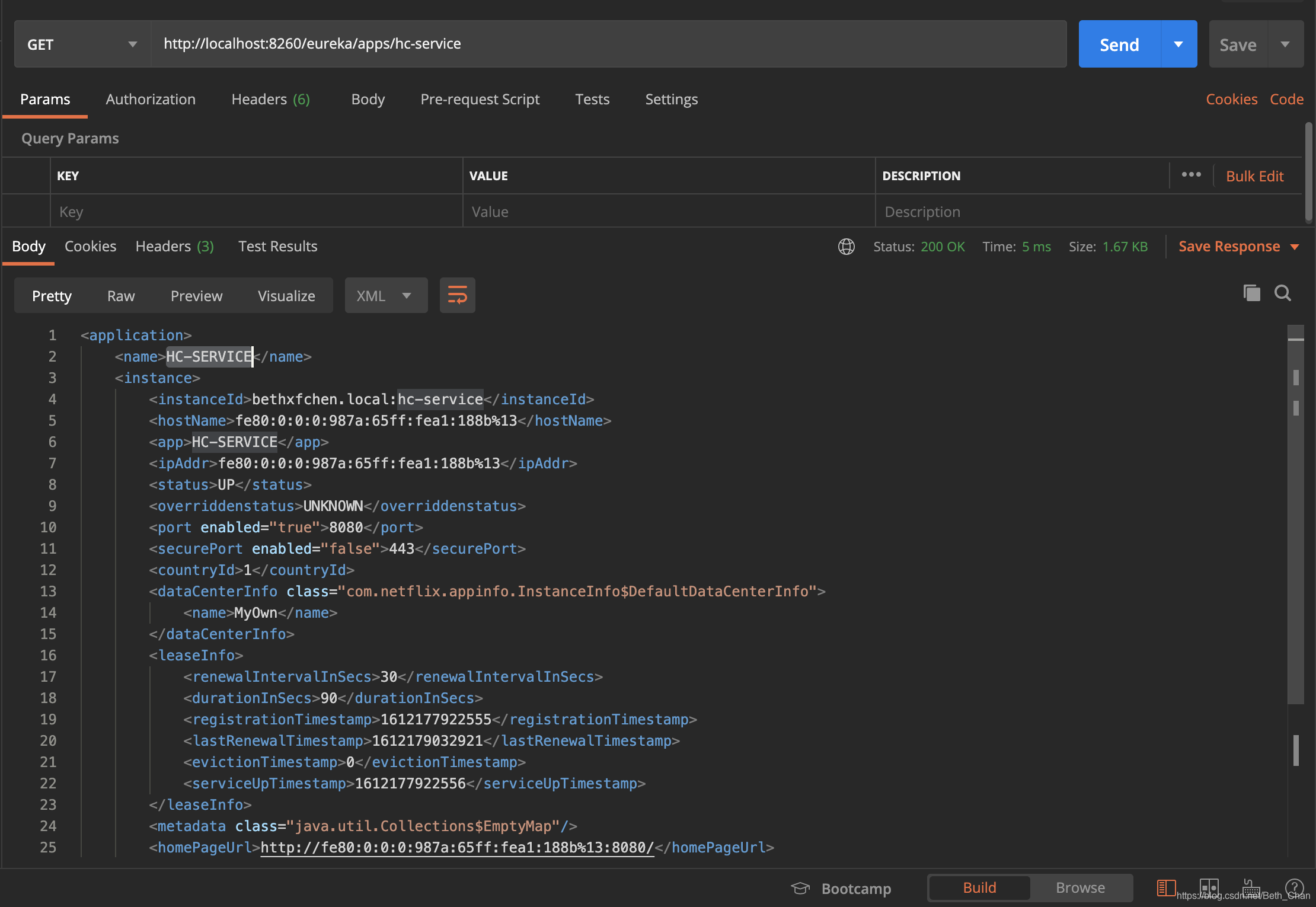Switch to Build mode
Image resolution: width=1316 pixels, height=907 pixels.
pos(979,887)
